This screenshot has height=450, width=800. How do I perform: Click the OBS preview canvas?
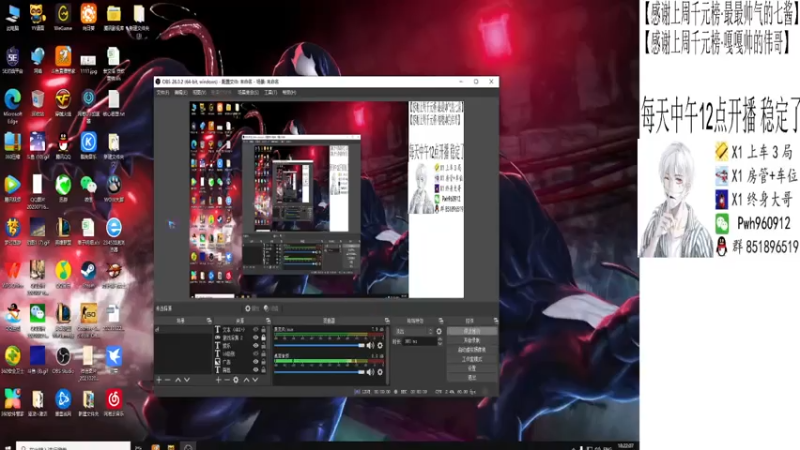(x=327, y=199)
